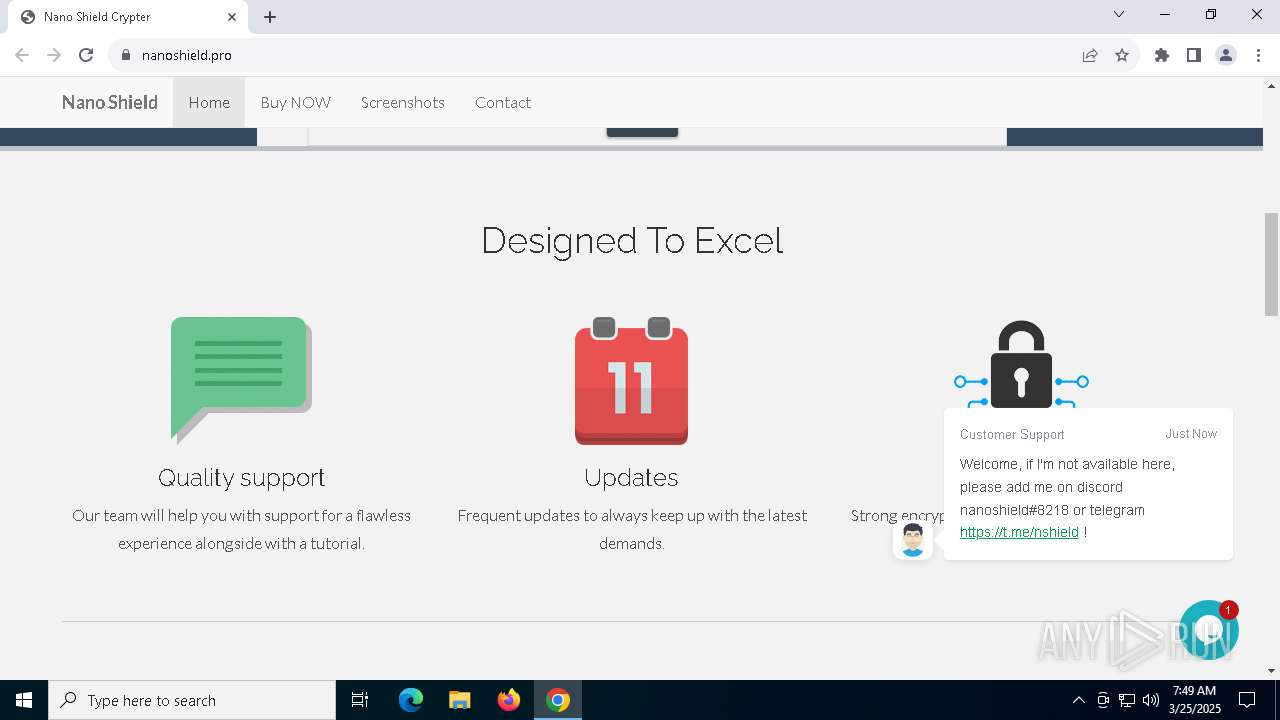1280x720 pixels.
Task: Click the customer support agent avatar
Action: [x=912, y=540]
